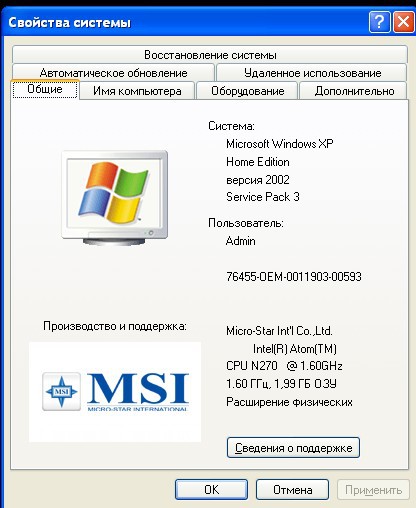Click the Пользователь: label
The image size is (416, 508).
(x=246, y=223)
